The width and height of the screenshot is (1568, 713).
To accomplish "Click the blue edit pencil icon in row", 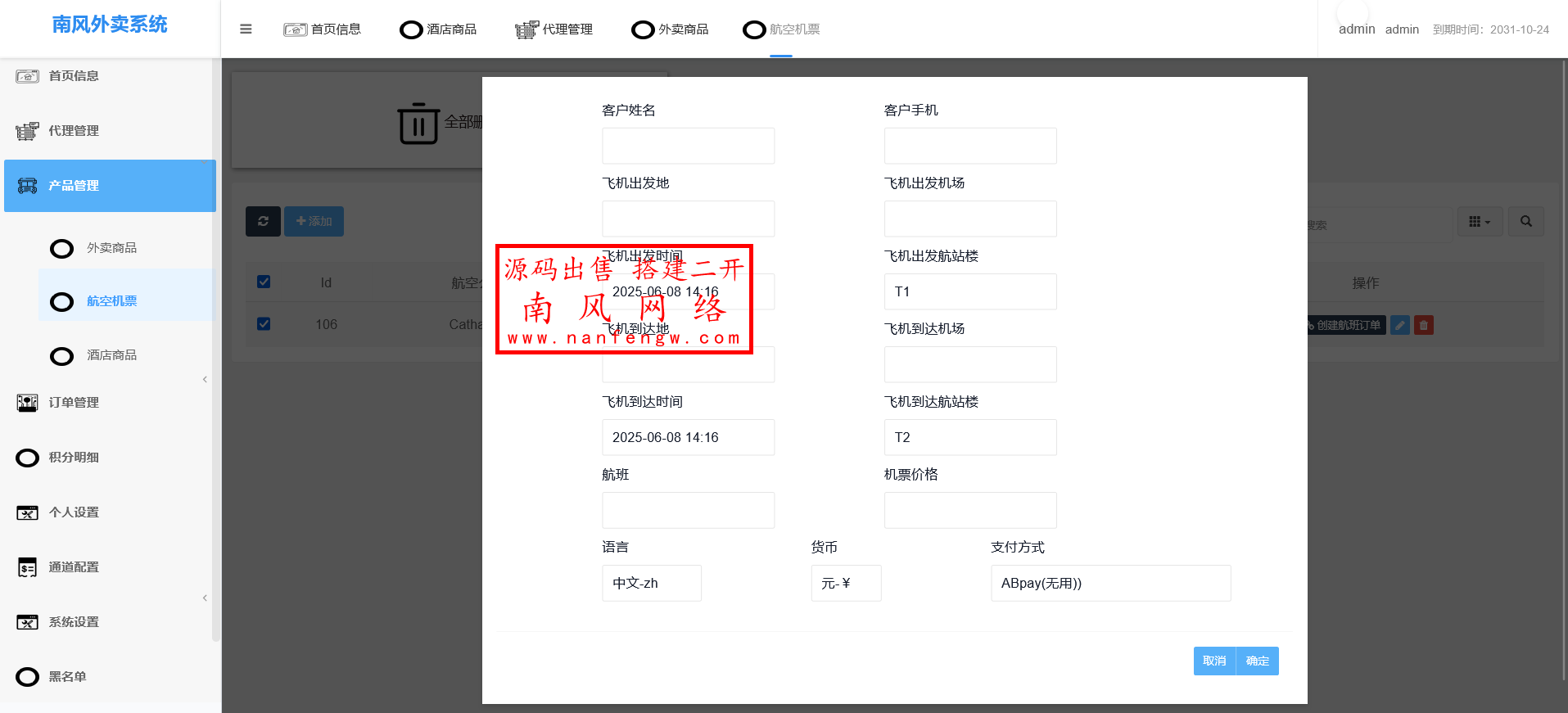I will click(x=1400, y=325).
